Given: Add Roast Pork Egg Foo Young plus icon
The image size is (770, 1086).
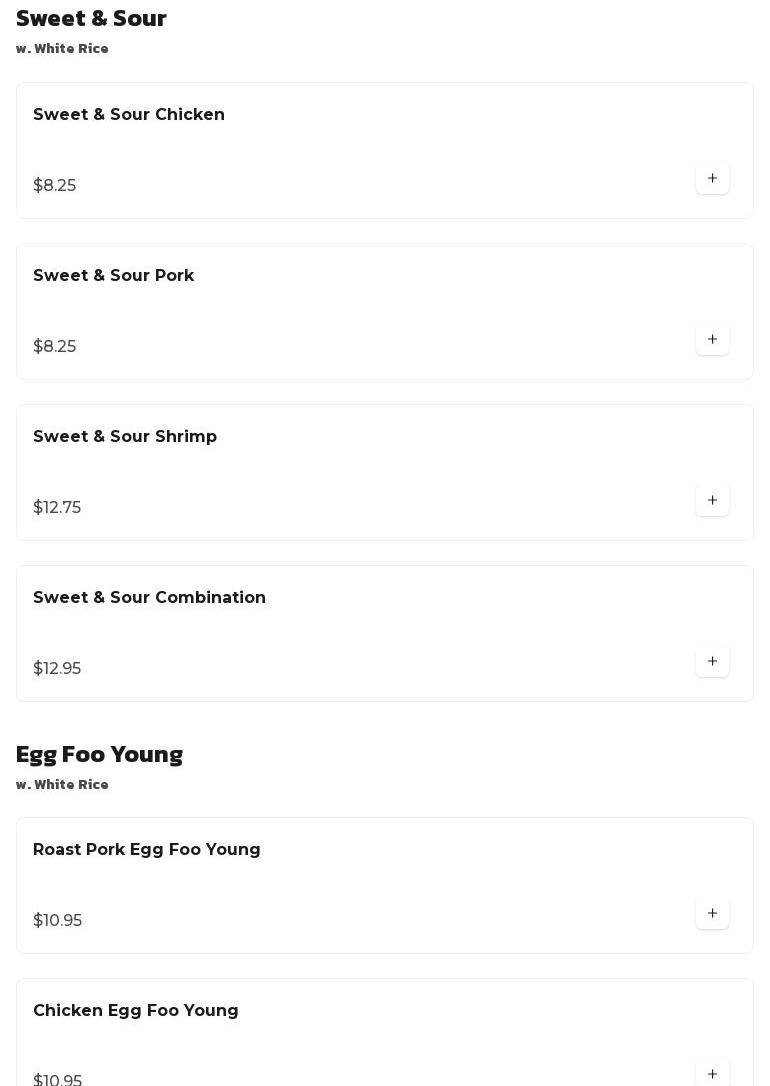Looking at the screenshot, I should (712, 914).
